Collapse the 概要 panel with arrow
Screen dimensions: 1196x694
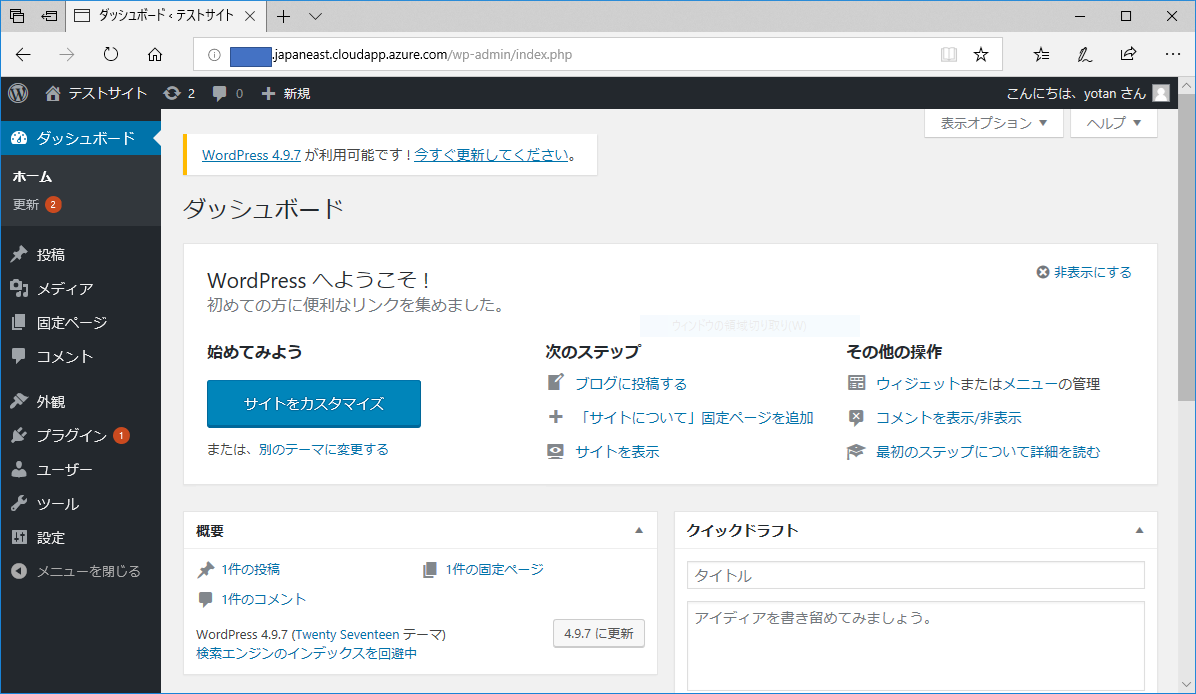[639, 531]
